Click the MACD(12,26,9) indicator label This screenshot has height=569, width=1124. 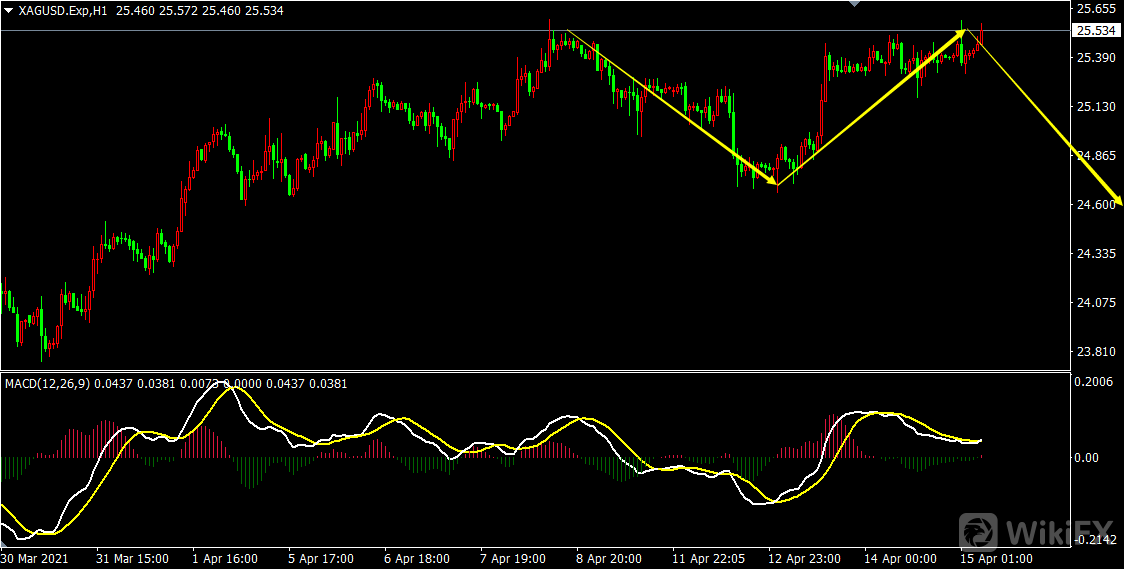(x=46, y=384)
